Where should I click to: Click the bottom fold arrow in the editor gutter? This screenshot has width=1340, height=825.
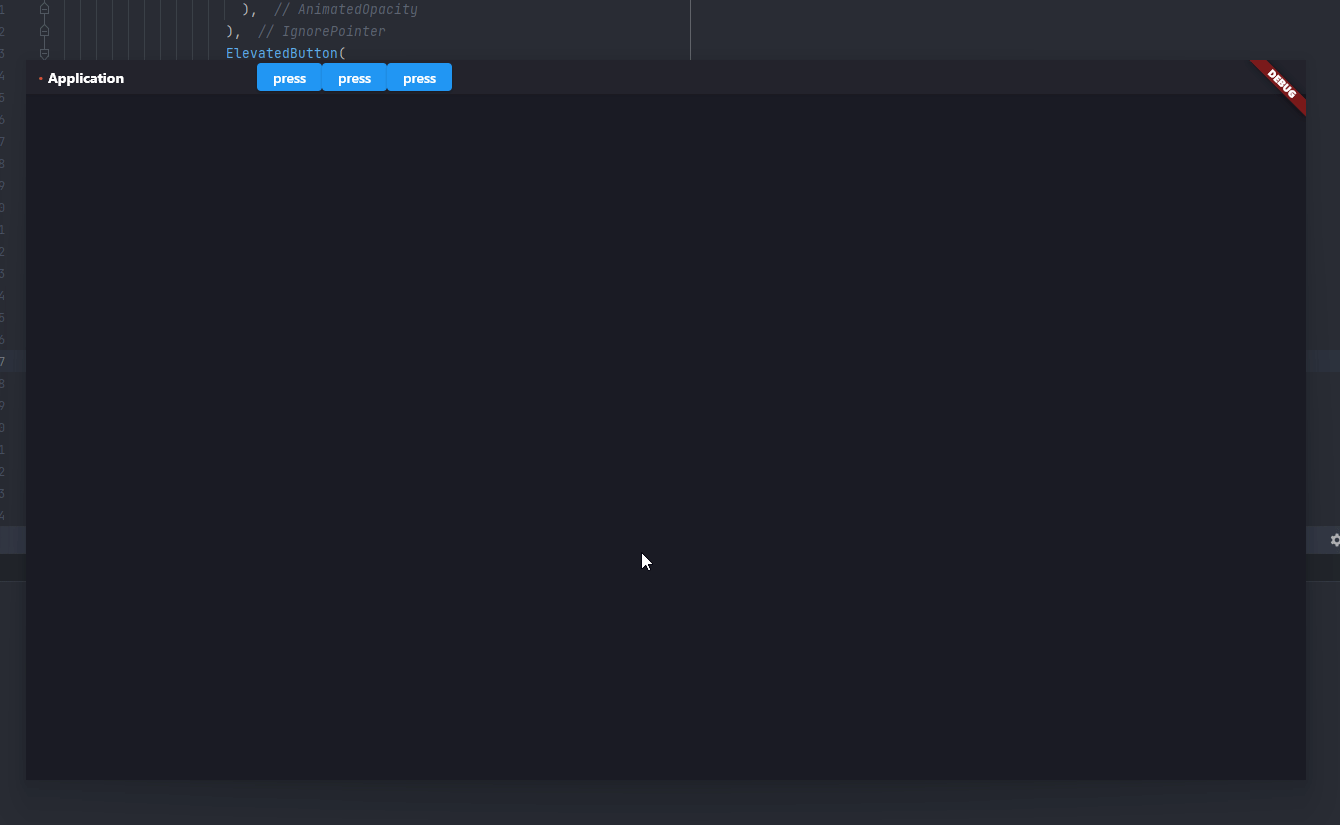coord(43,53)
